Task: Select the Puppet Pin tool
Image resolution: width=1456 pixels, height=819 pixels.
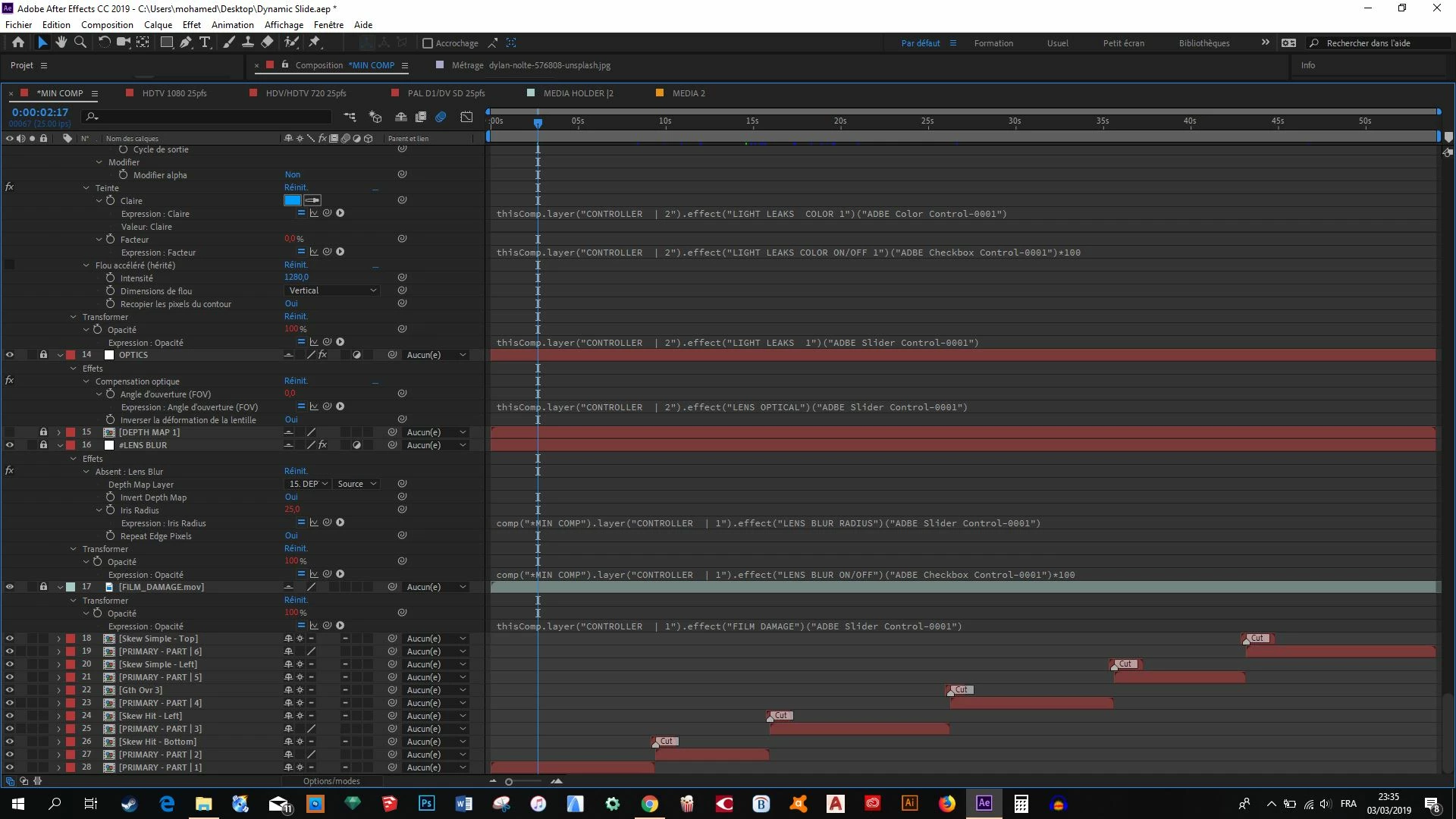Action: tap(315, 42)
